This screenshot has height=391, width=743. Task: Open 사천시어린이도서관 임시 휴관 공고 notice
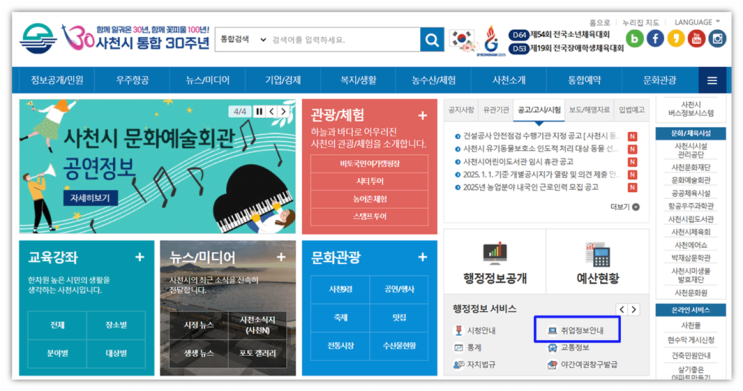pyautogui.click(x=519, y=162)
